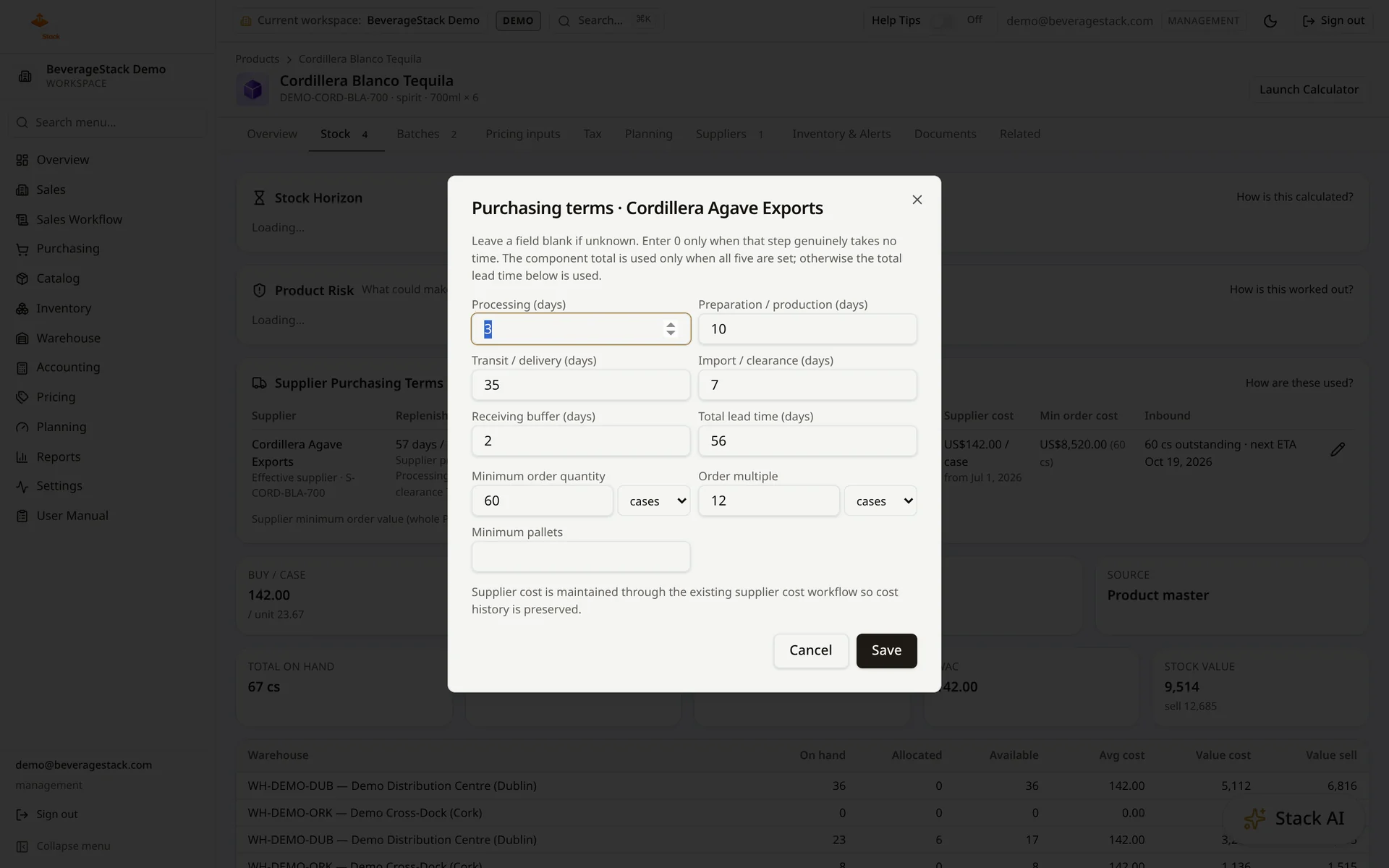Launch the Calculator

[1309, 90]
